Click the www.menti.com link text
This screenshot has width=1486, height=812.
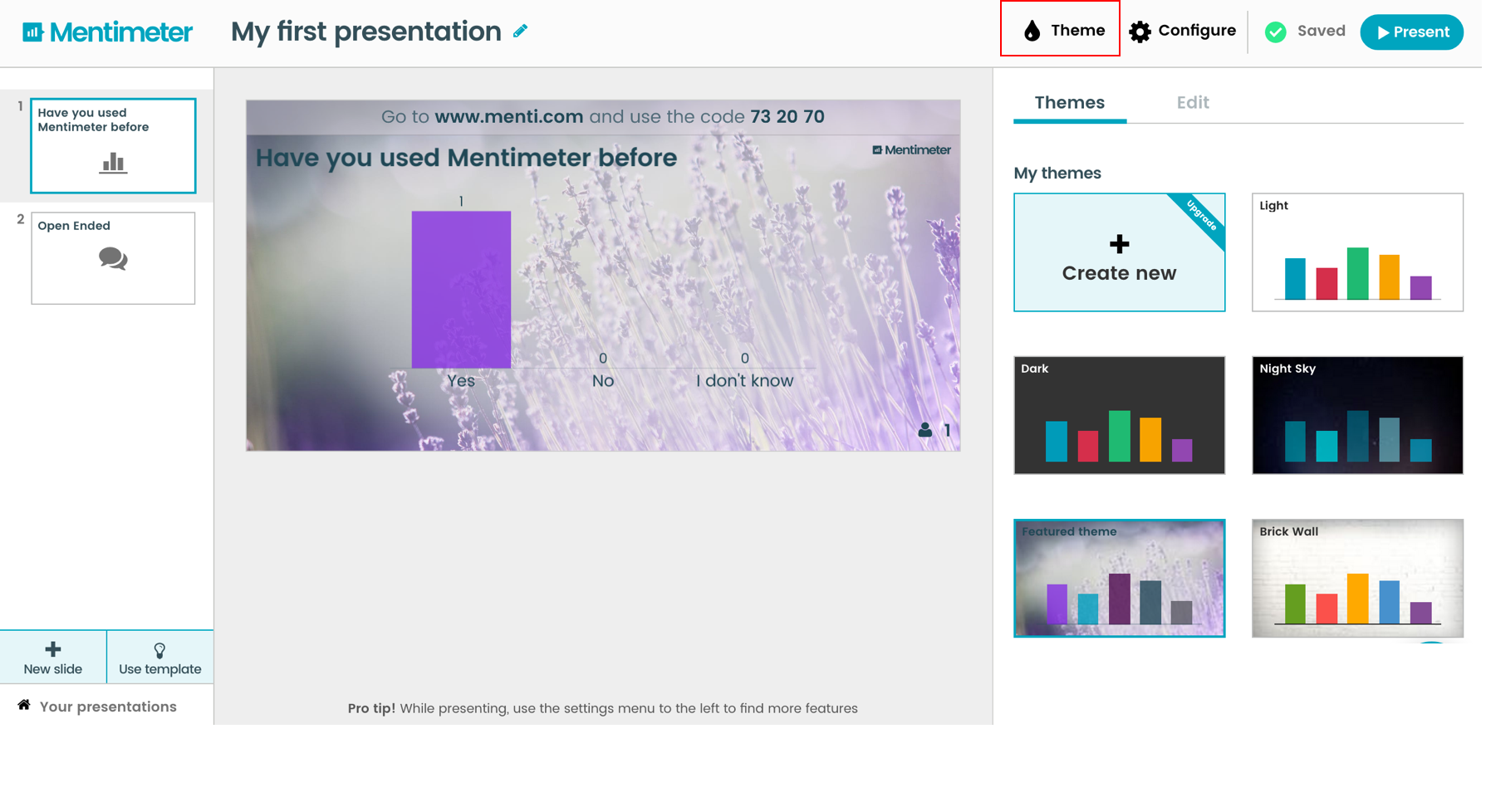point(508,117)
